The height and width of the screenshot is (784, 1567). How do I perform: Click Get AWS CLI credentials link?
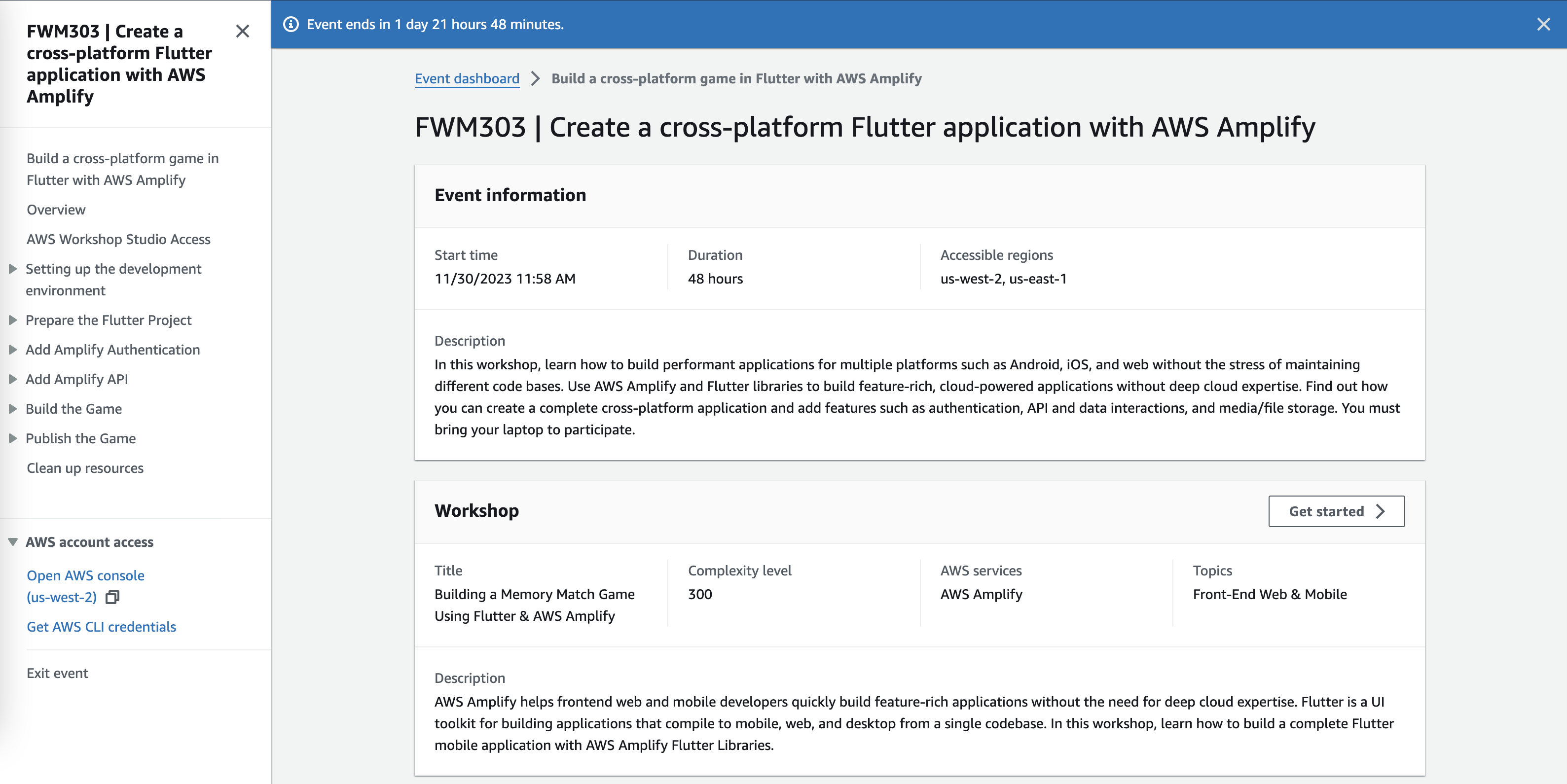pos(101,627)
